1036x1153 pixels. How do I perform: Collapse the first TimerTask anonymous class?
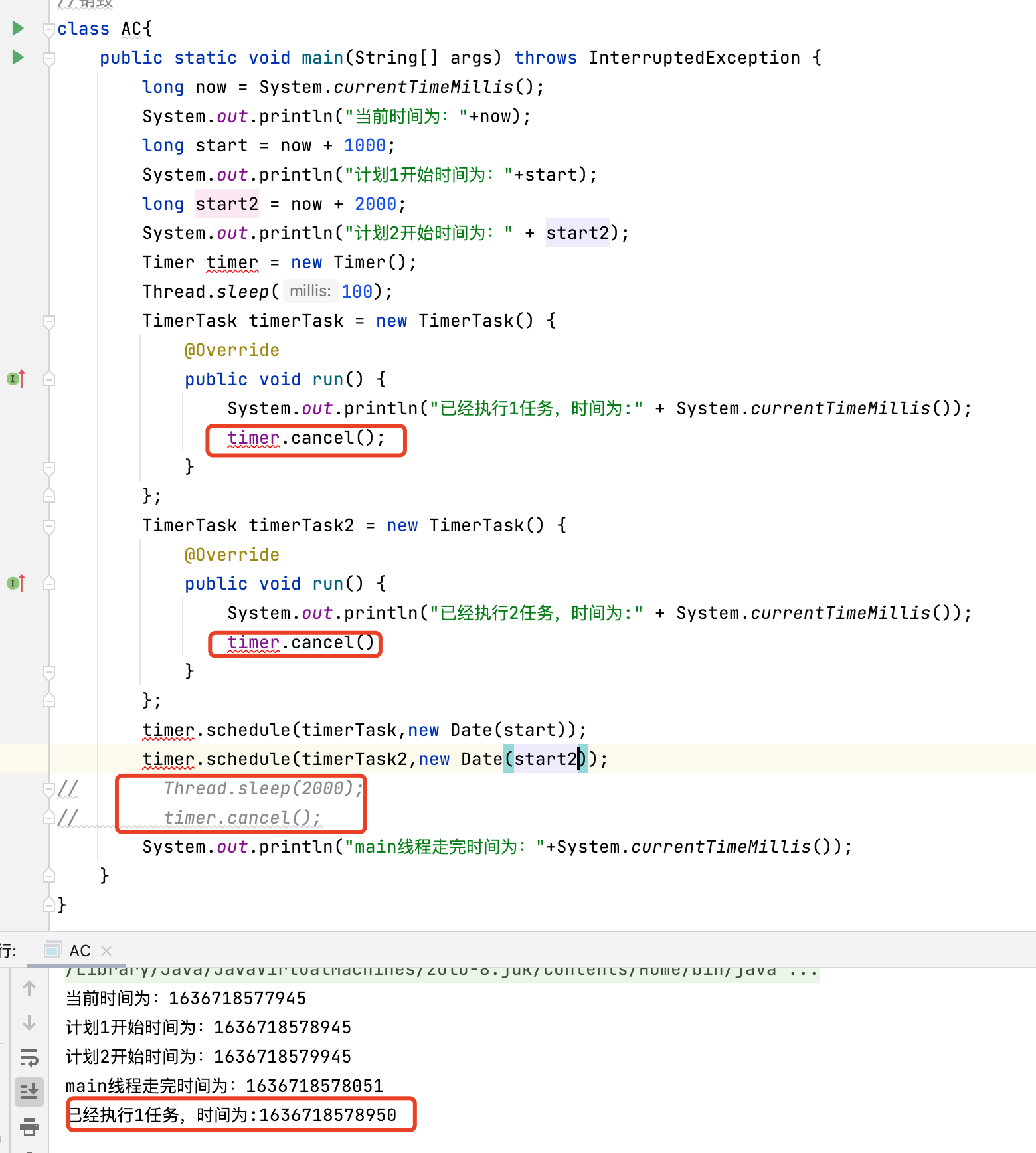click(48, 321)
